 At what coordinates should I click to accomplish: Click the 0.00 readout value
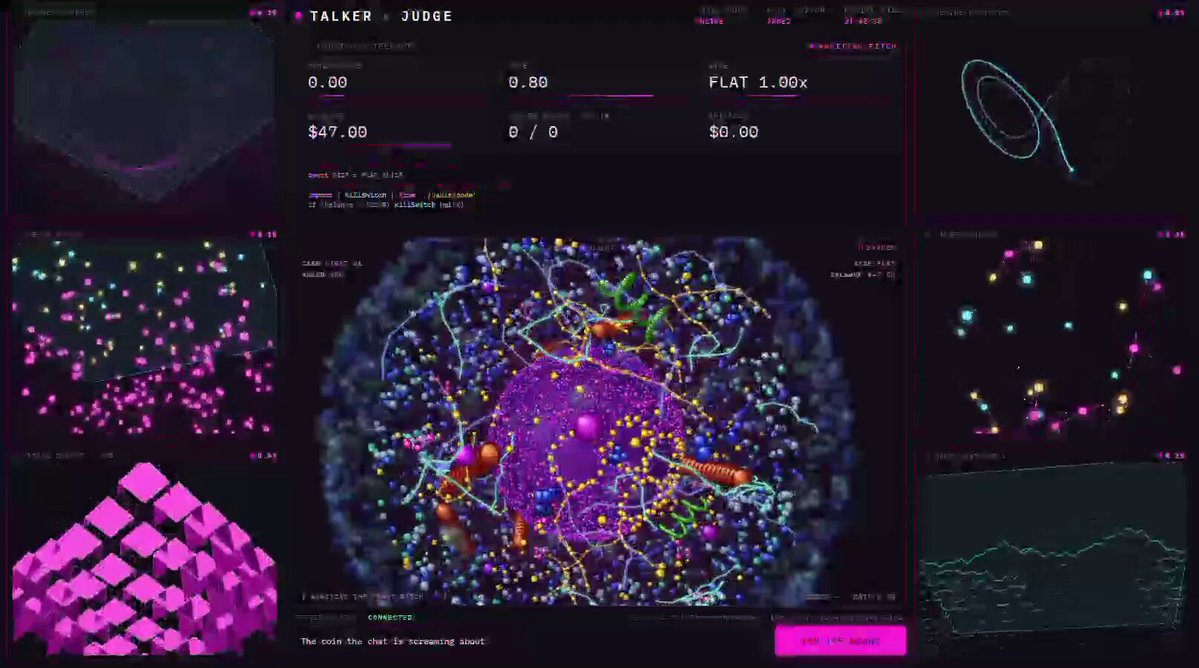point(327,83)
